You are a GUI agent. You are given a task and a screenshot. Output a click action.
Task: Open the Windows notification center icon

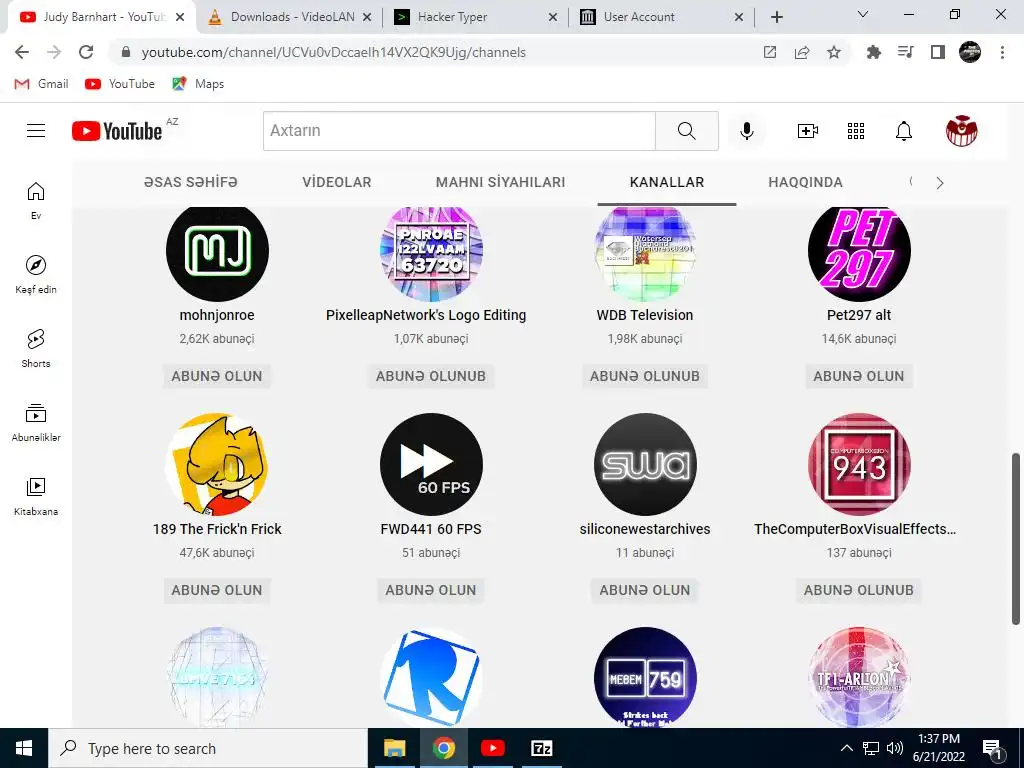tap(992, 748)
